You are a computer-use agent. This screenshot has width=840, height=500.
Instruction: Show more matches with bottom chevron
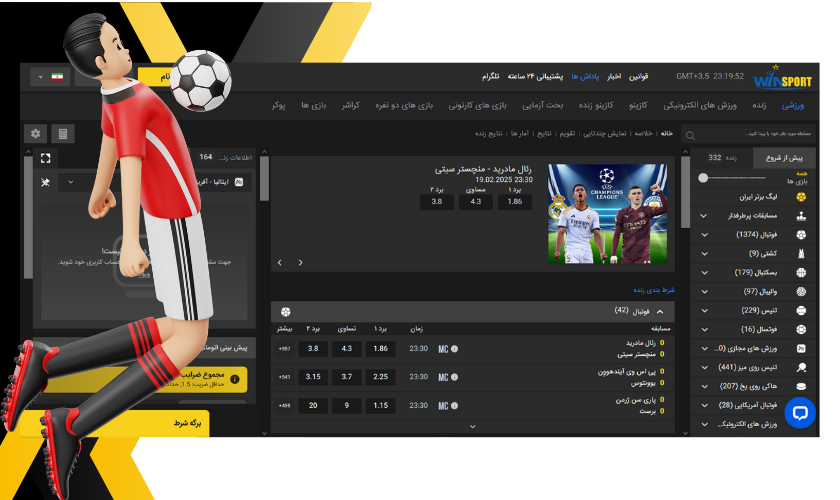click(472, 427)
